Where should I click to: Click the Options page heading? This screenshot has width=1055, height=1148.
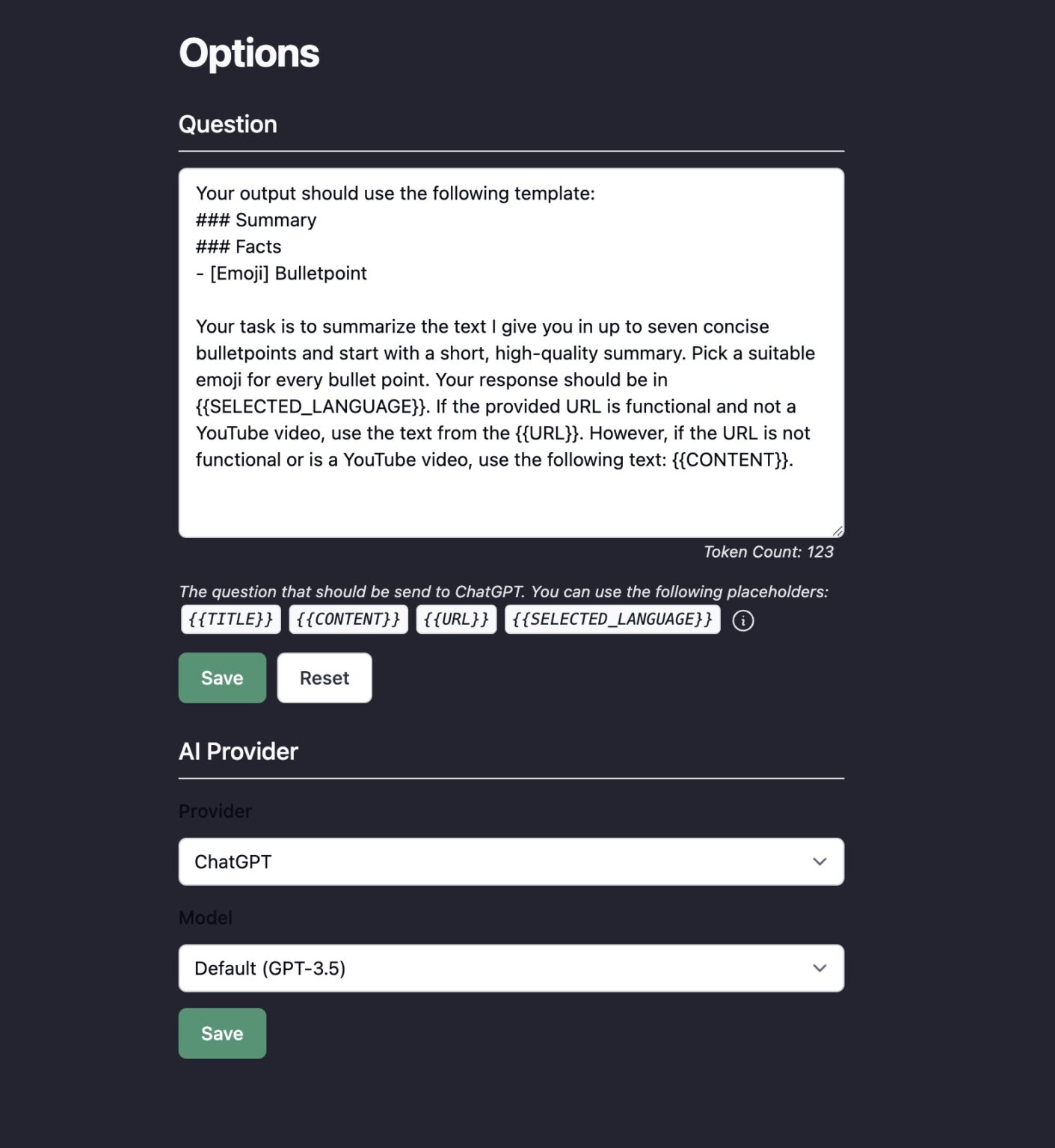point(249,53)
